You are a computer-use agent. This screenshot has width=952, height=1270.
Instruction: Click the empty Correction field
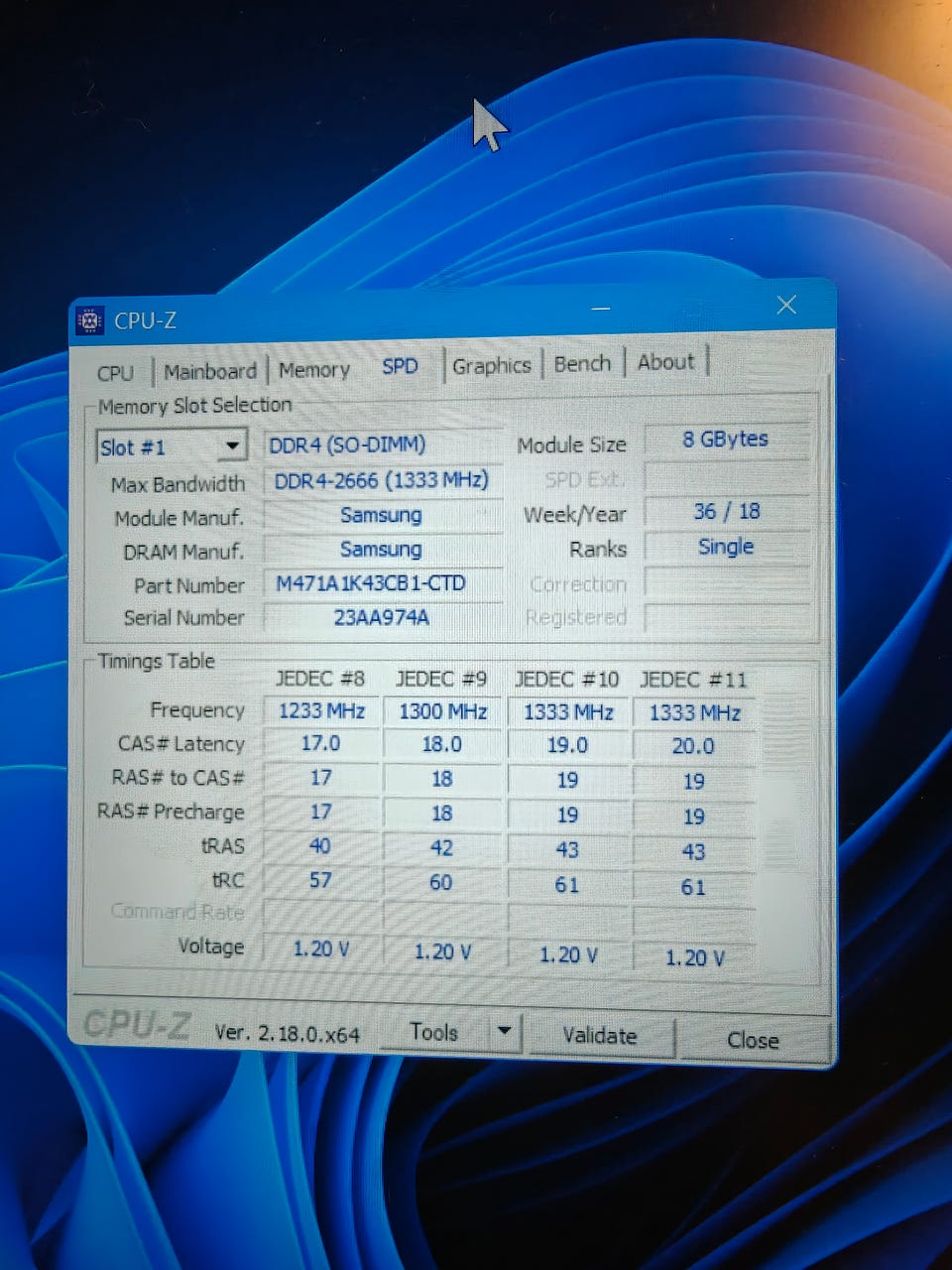(x=726, y=582)
